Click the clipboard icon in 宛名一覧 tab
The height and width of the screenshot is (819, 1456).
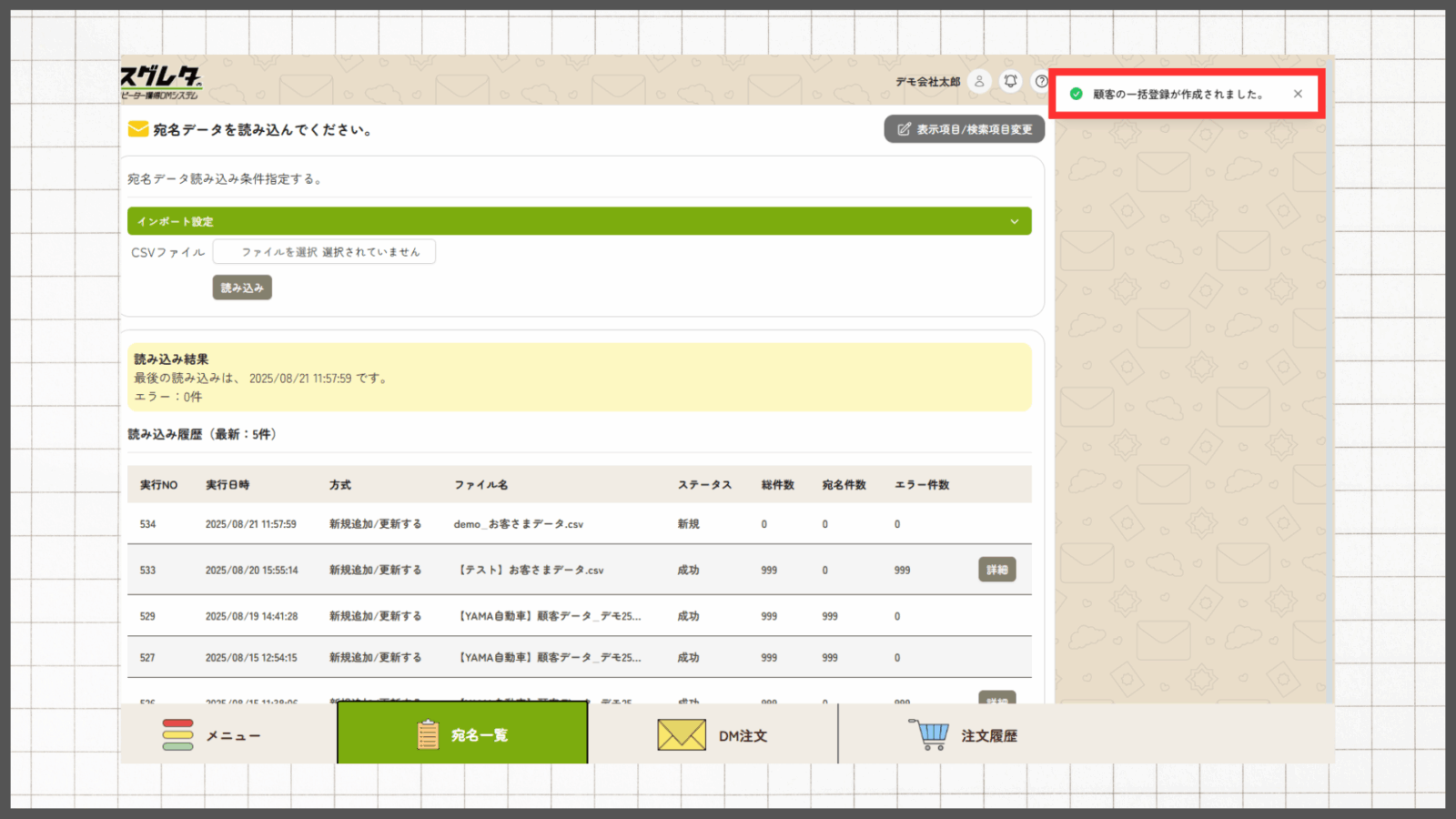(x=428, y=734)
